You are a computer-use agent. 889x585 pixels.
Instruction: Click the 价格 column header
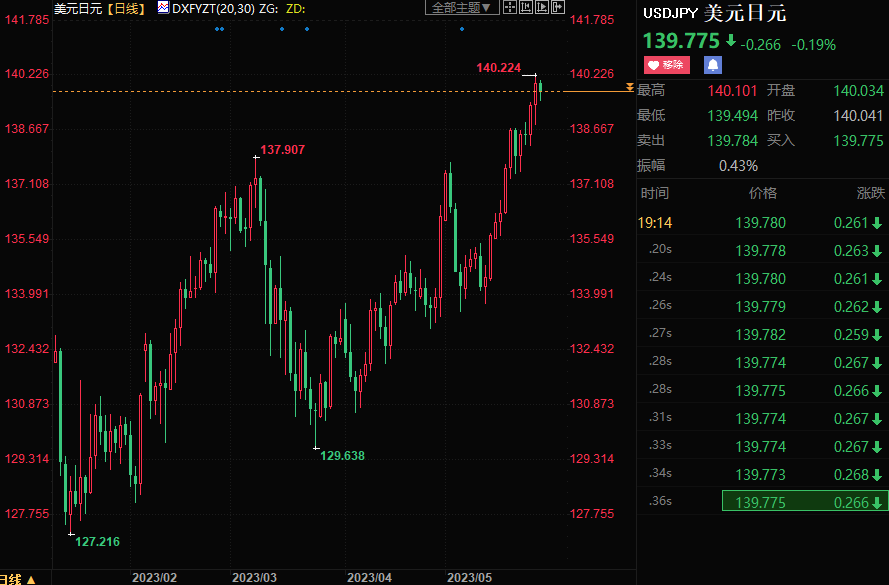coord(763,193)
